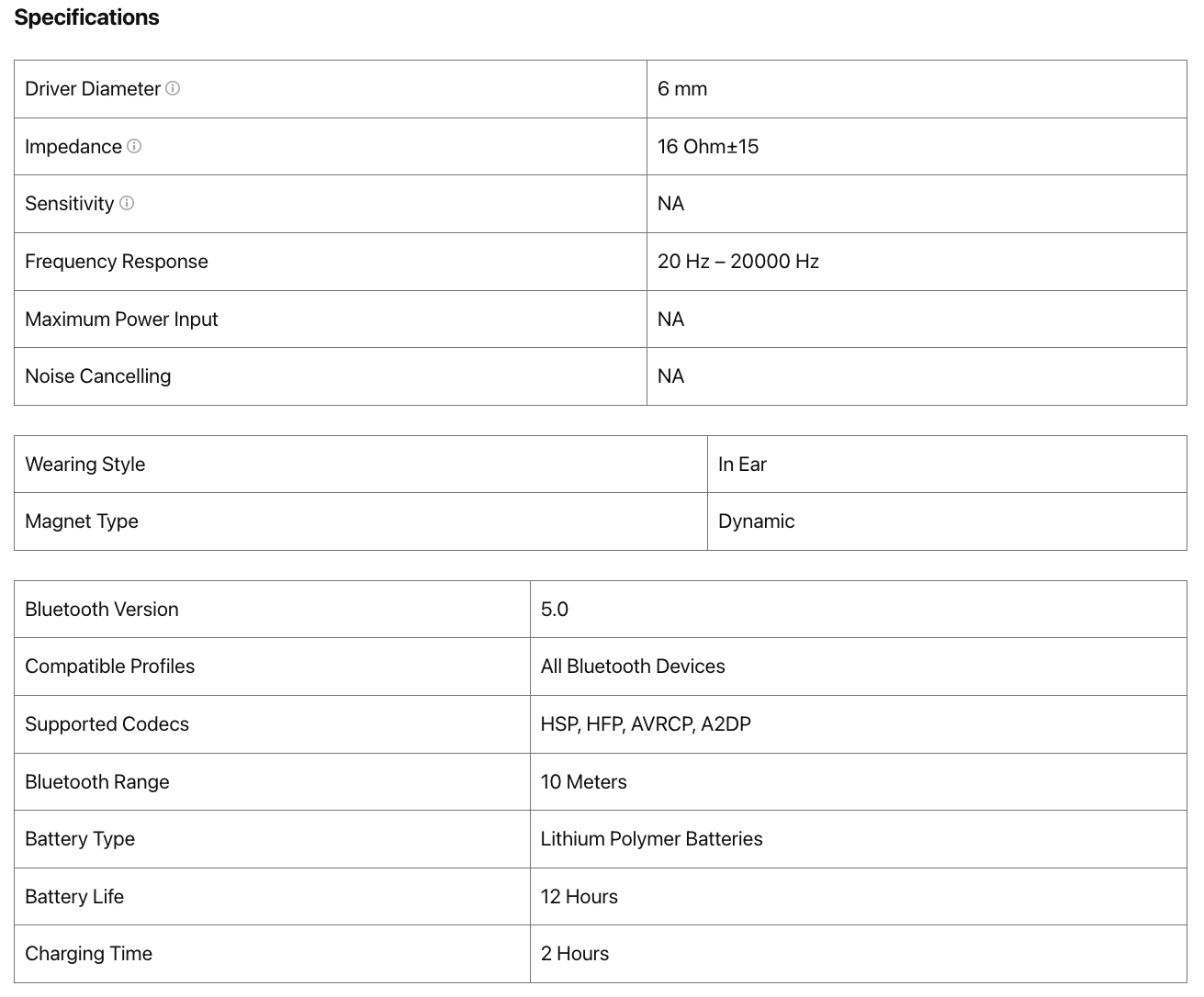The width and height of the screenshot is (1204, 997).
Task: Click the Dynamic magnet type value
Action: click(x=757, y=521)
